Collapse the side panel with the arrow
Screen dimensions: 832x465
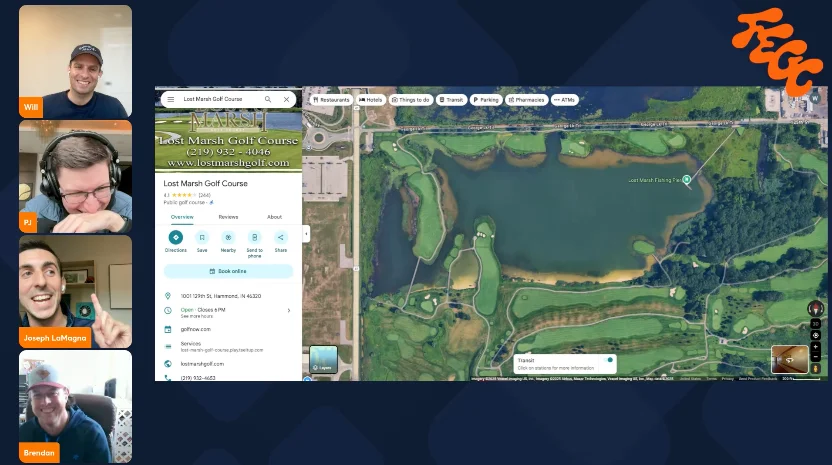tap(306, 233)
